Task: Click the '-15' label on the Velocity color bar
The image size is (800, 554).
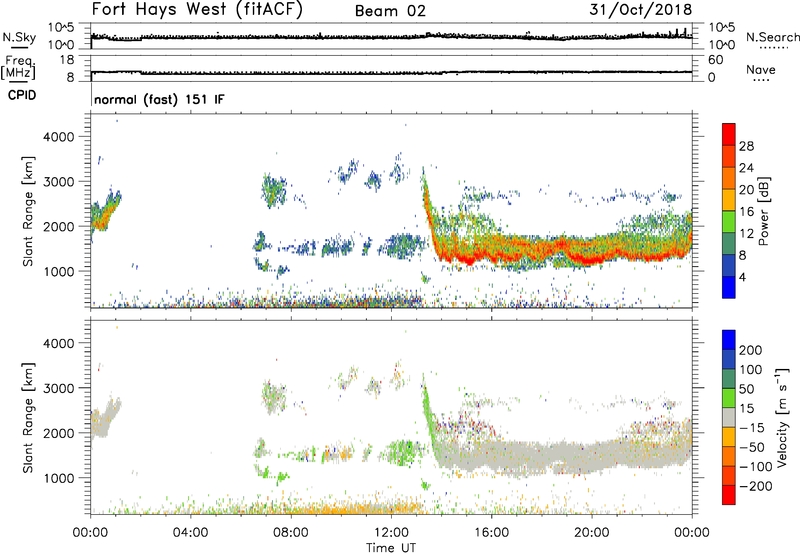Action: pyautogui.click(x=751, y=427)
